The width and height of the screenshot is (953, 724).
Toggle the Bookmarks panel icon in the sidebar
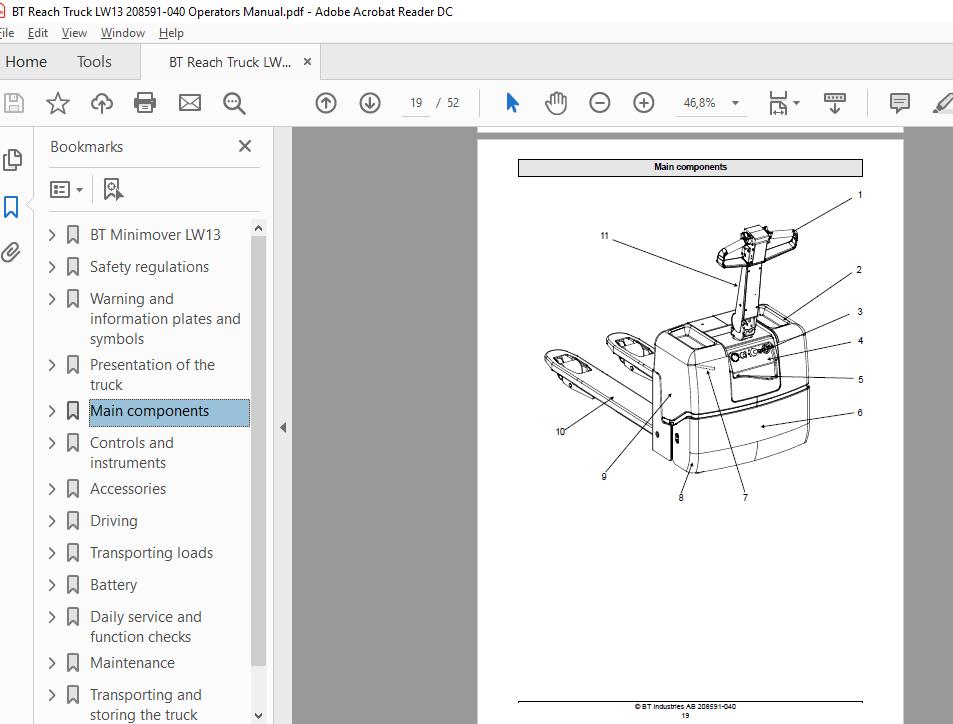click(11, 207)
